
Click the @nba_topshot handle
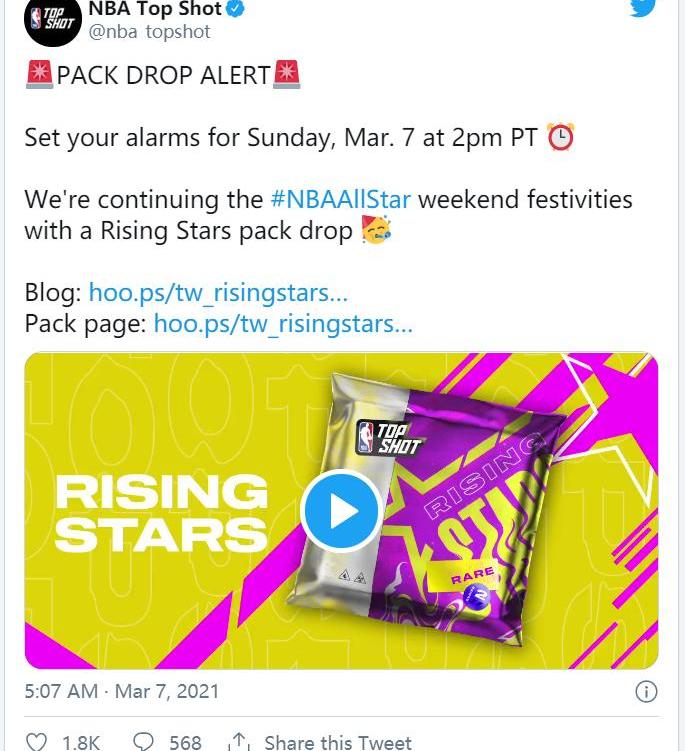[149, 32]
